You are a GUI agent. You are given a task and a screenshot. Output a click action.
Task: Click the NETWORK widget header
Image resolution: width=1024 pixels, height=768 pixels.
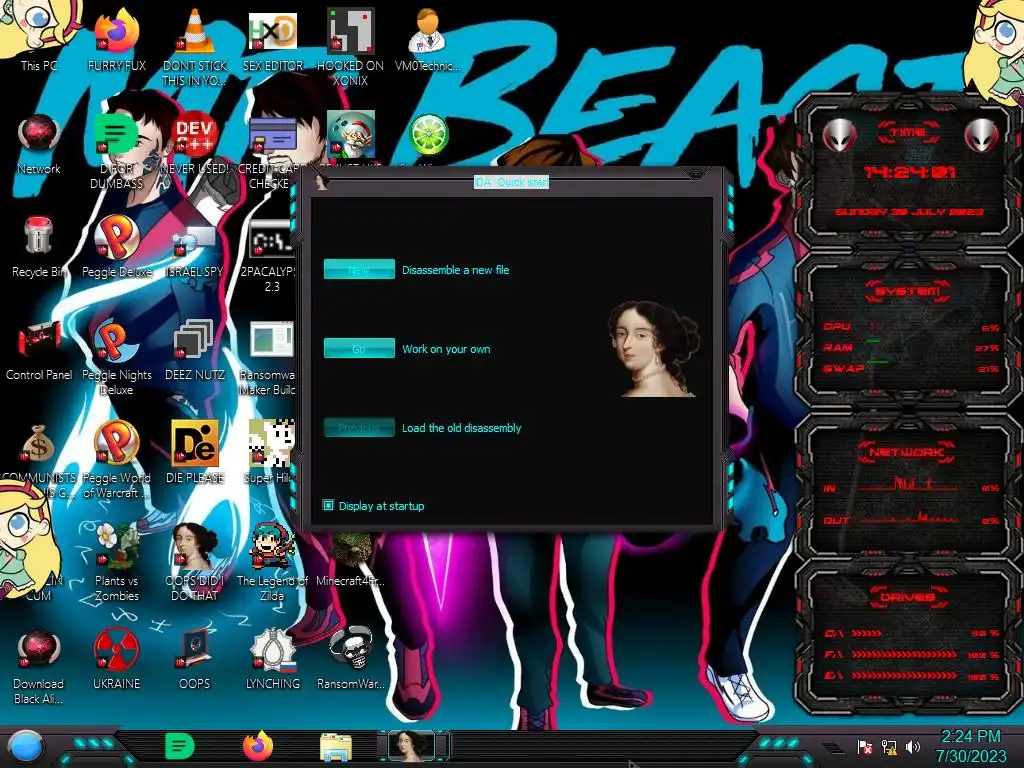pyautogui.click(x=908, y=451)
